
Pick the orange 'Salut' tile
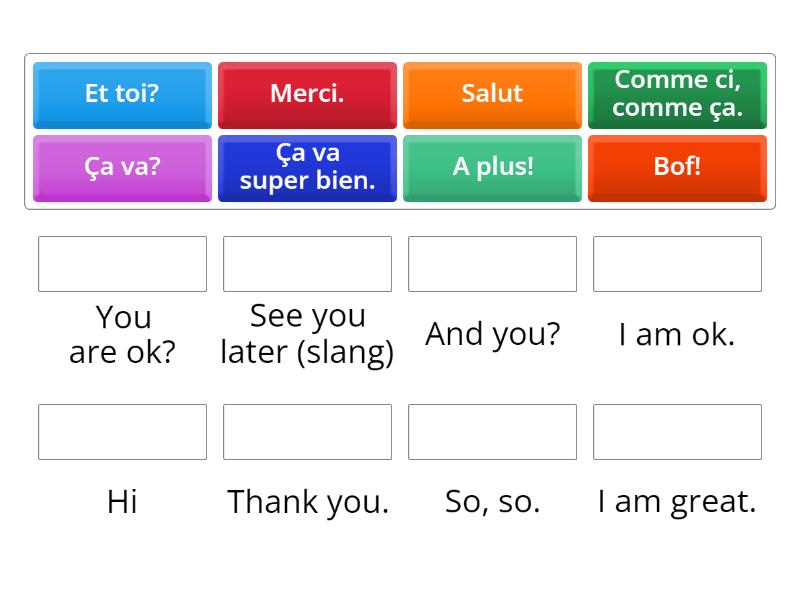[x=492, y=94]
